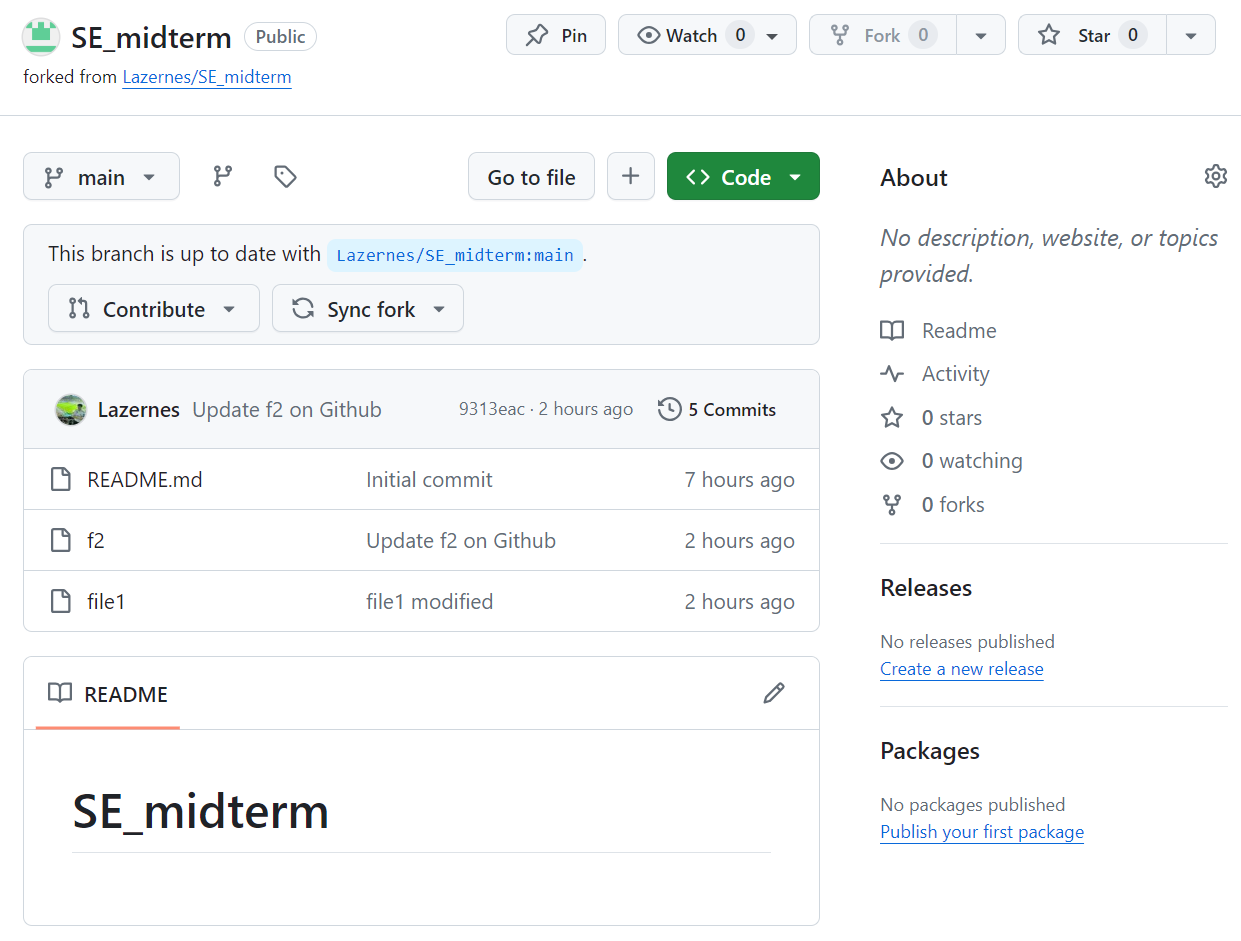Open upstream Lazernes/SE_midterm link
This screenshot has height=941, width=1241.
207,77
